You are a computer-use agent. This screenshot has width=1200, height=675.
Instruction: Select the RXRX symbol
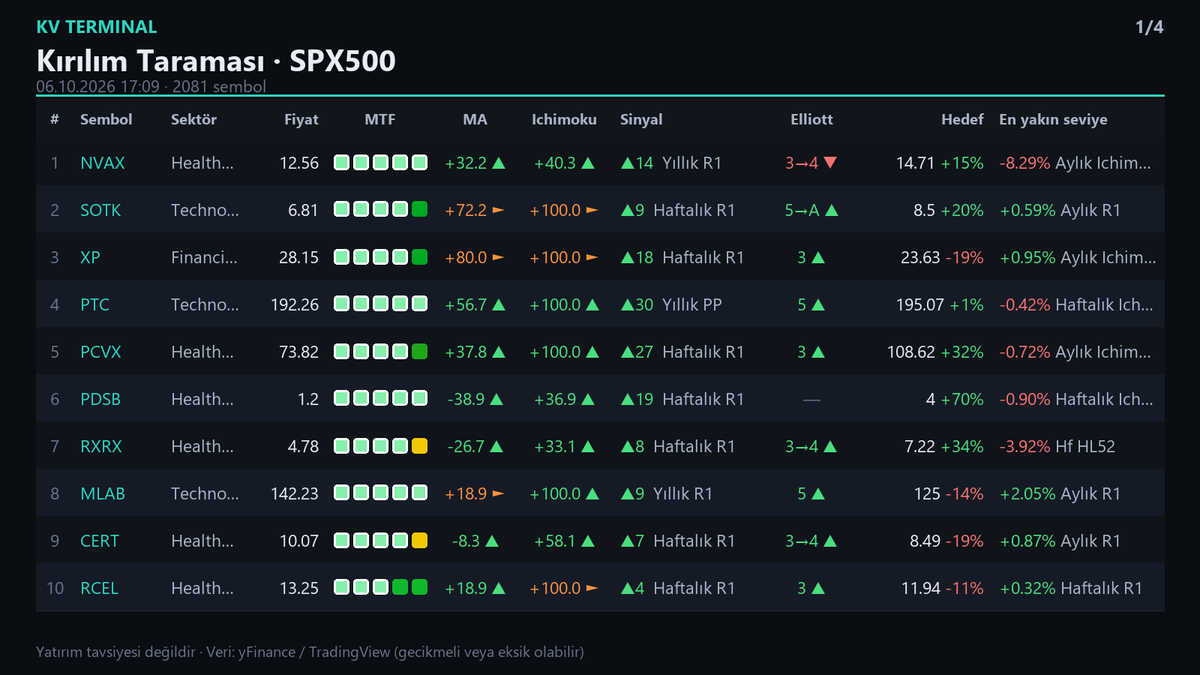coord(101,447)
